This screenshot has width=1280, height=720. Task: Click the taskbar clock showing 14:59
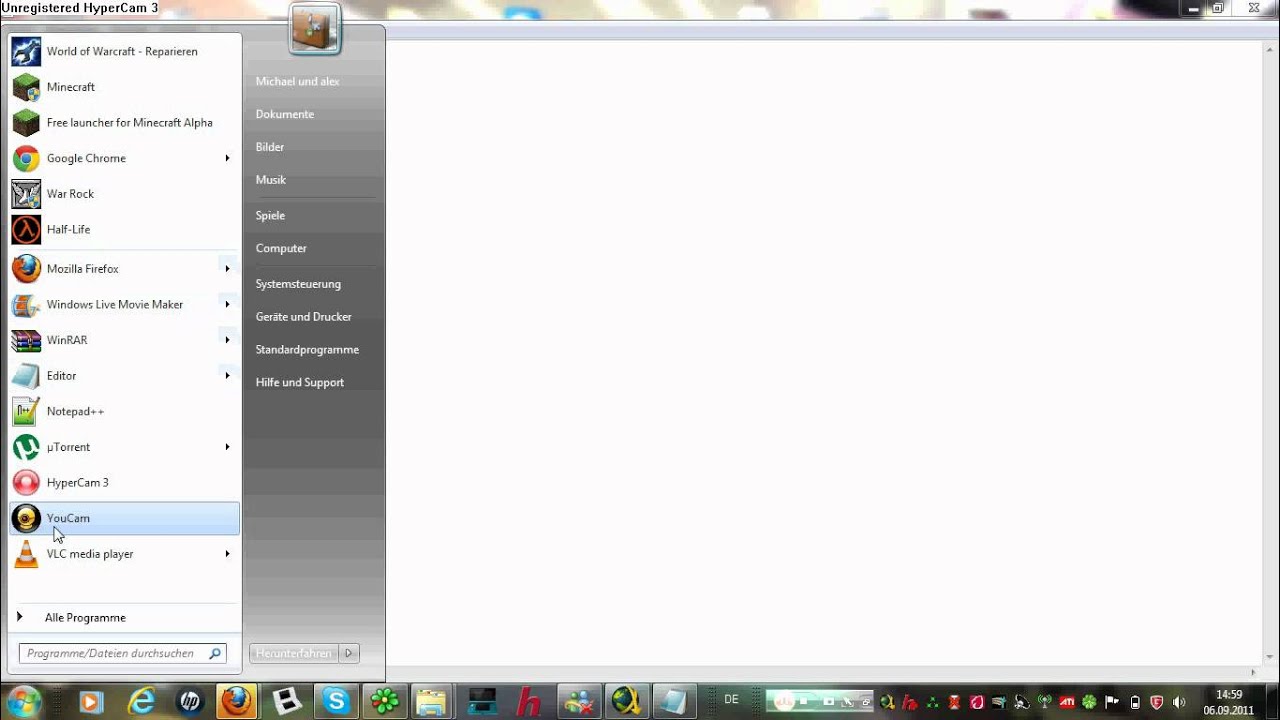(x=1229, y=702)
